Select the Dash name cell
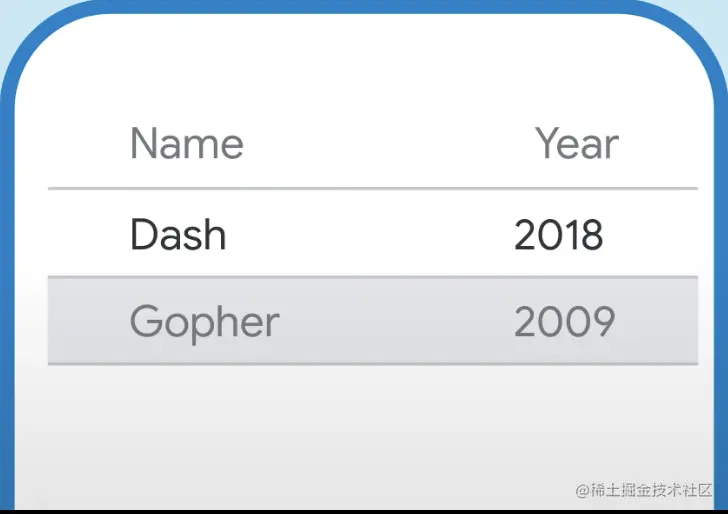 [x=178, y=235]
